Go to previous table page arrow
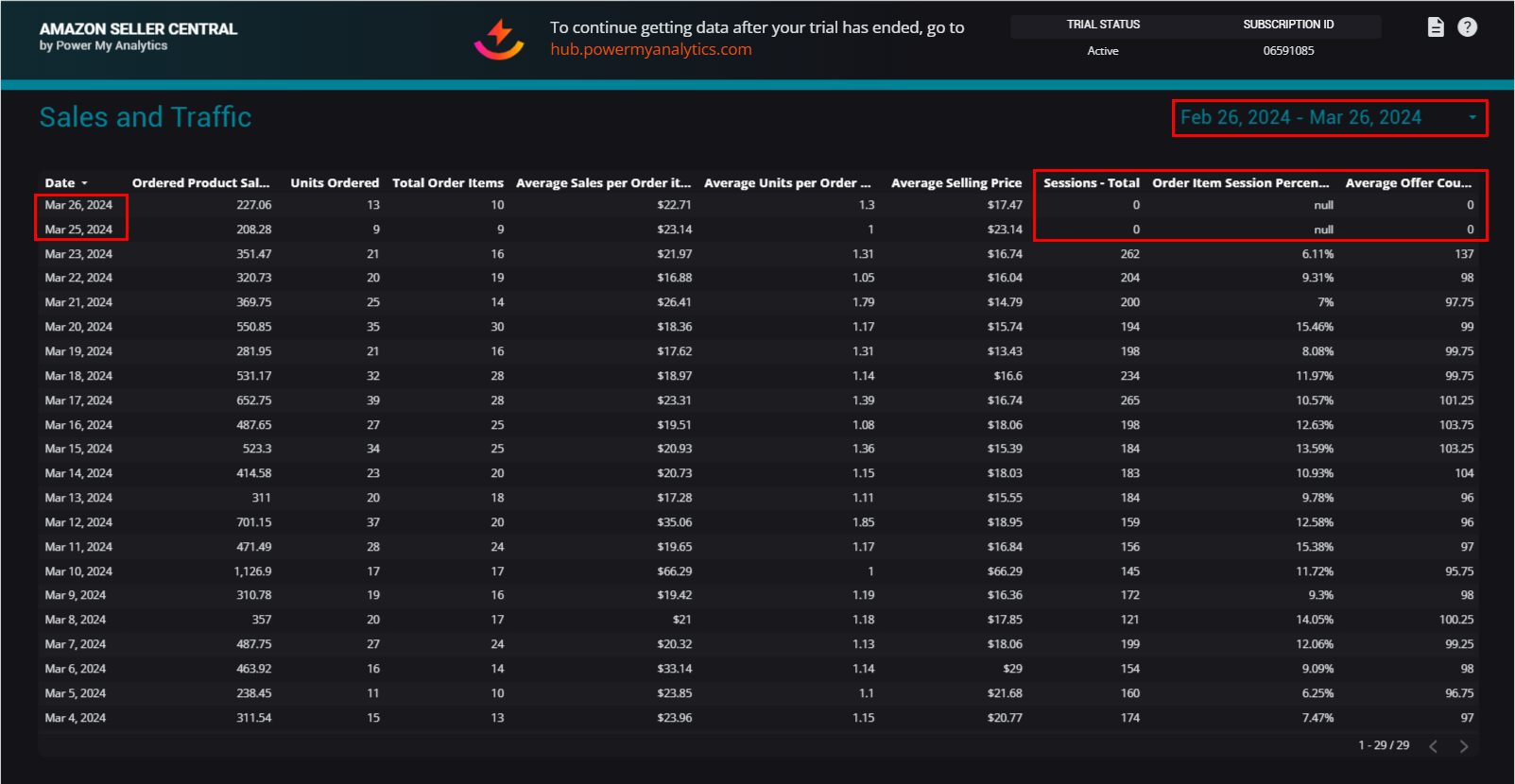The image size is (1515, 784). pyautogui.click(x=1434, y=746)
